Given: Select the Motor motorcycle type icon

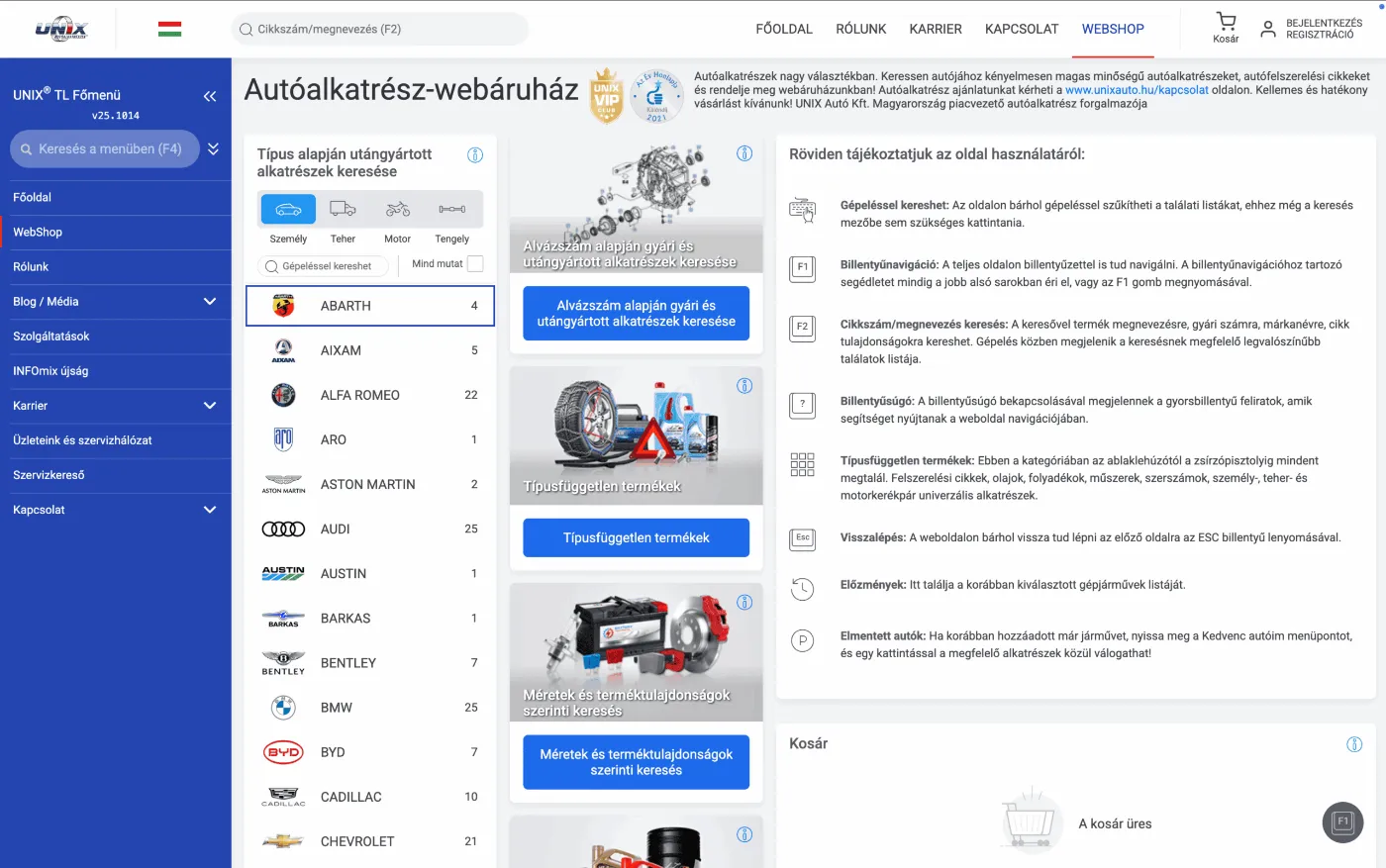Looking at the screenshot, I should tap(398, 209).
